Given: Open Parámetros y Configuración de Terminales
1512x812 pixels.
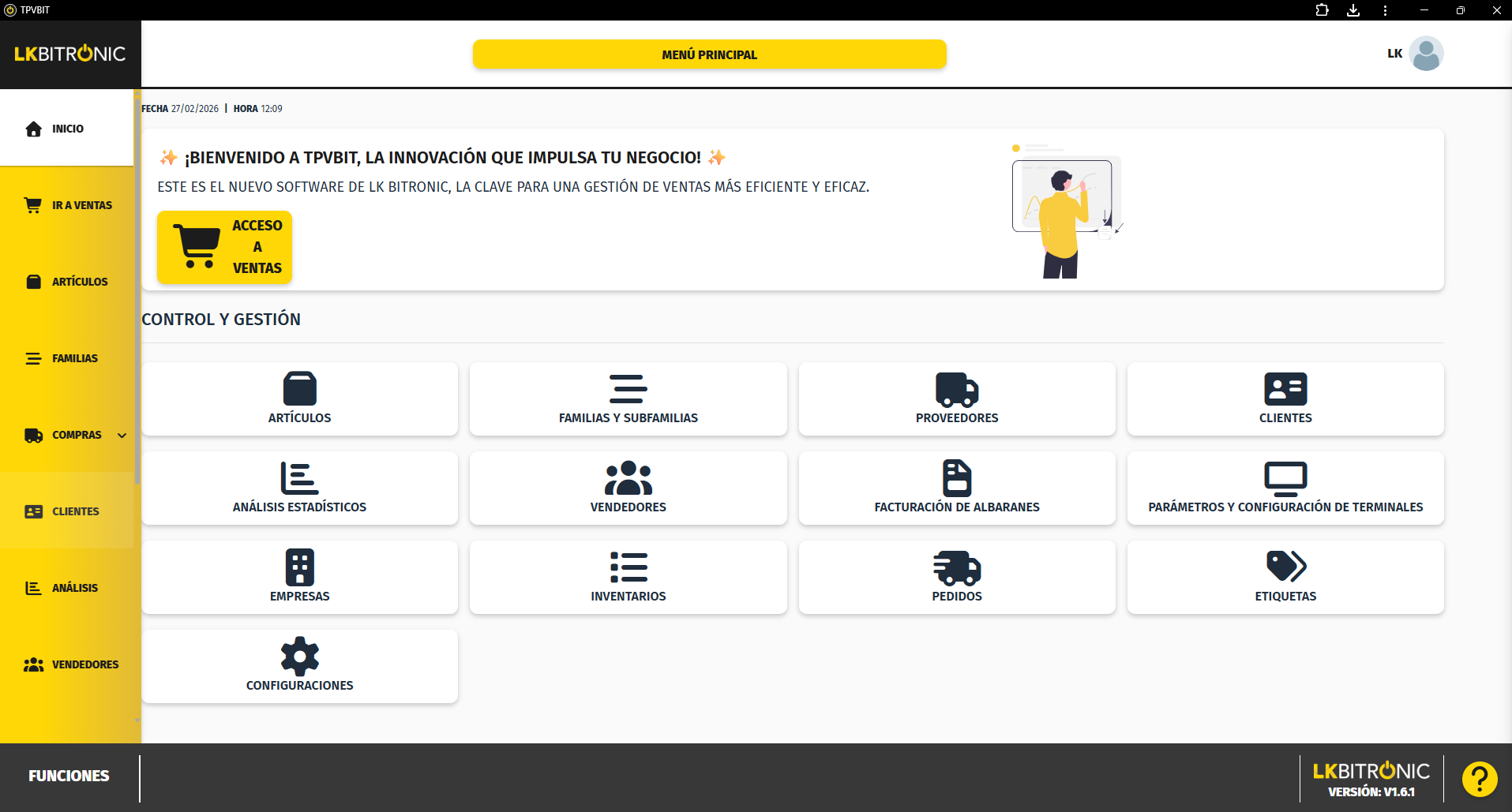Looking at the screenshot, I should point(1285,488).
